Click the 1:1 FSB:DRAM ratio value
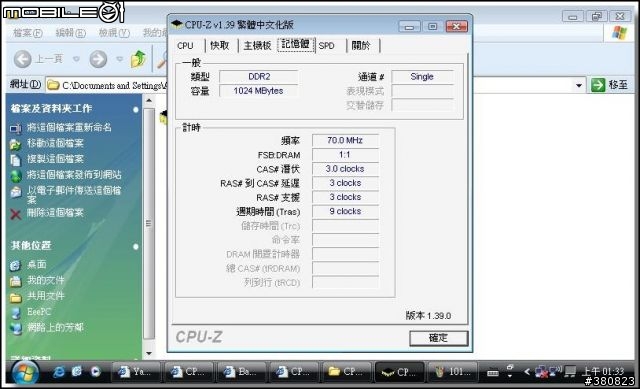This screenshot has height=389, width=640. point(345,155)
